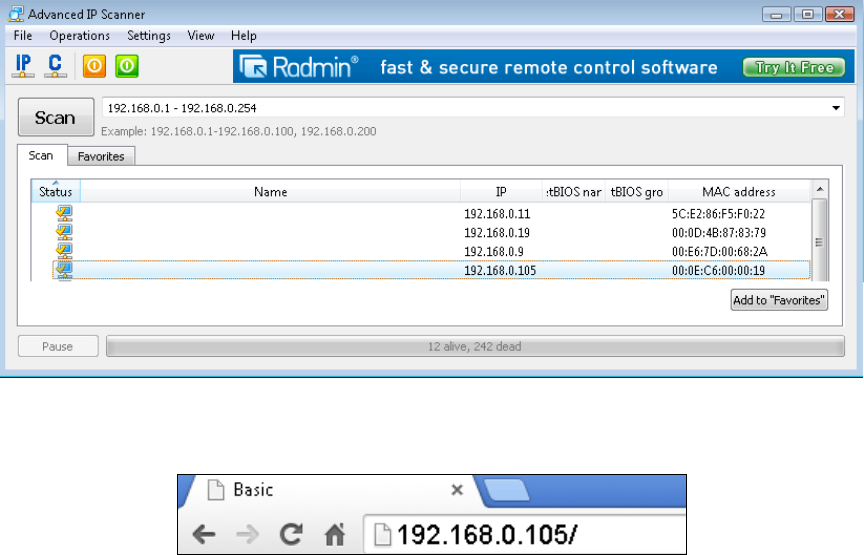
Task: Open the File menu
Action: 23,36
